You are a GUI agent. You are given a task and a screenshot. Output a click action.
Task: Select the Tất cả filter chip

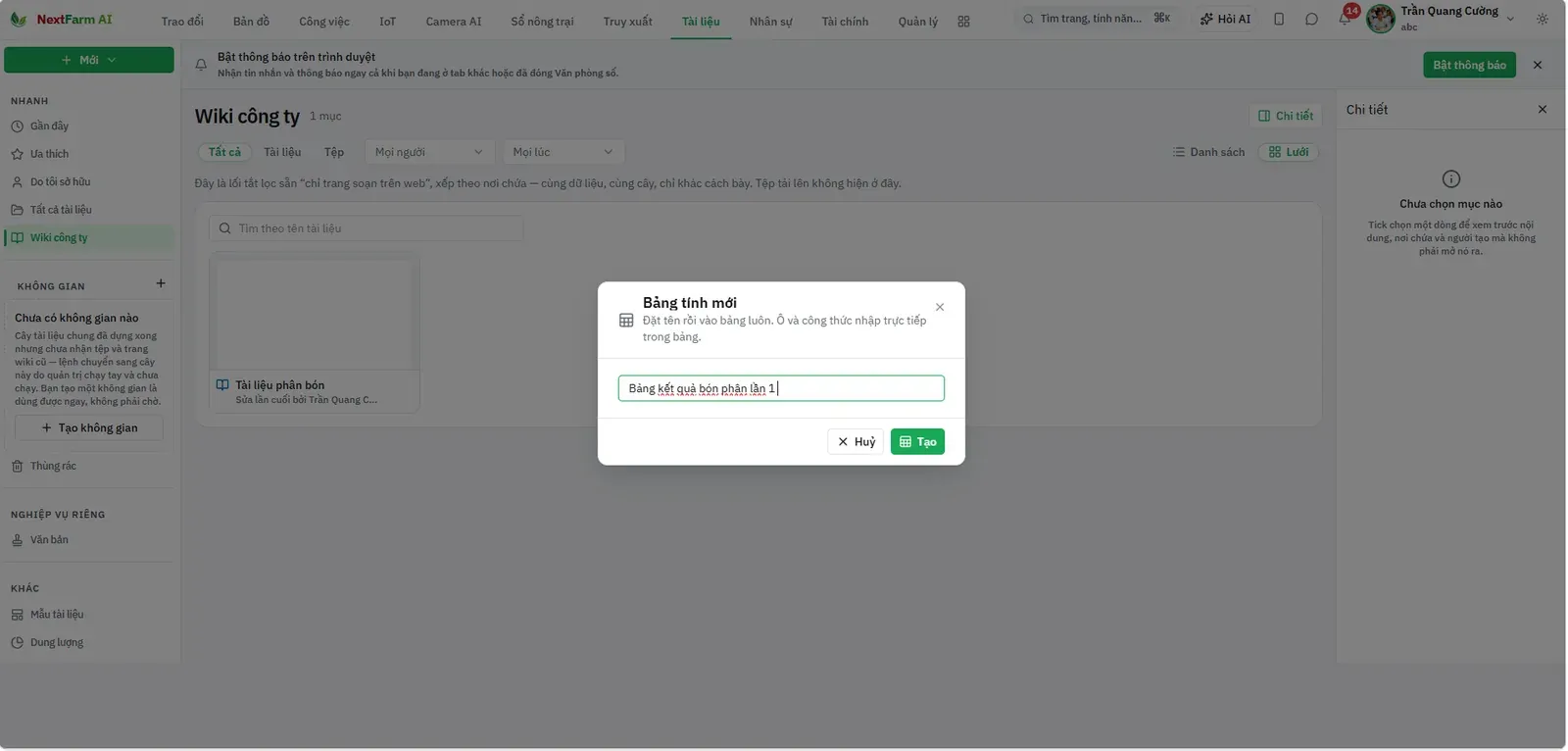(x=224, y=152)
